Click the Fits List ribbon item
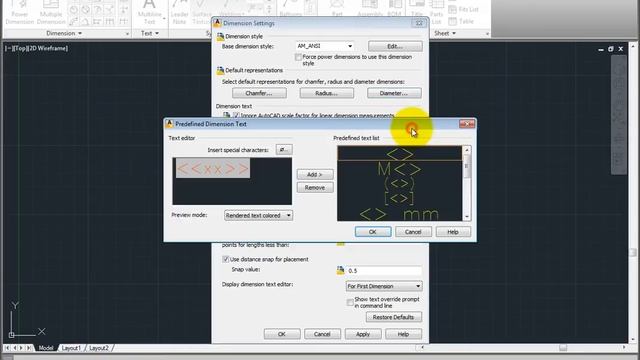640x360 pixels. [x=463, y=9]
